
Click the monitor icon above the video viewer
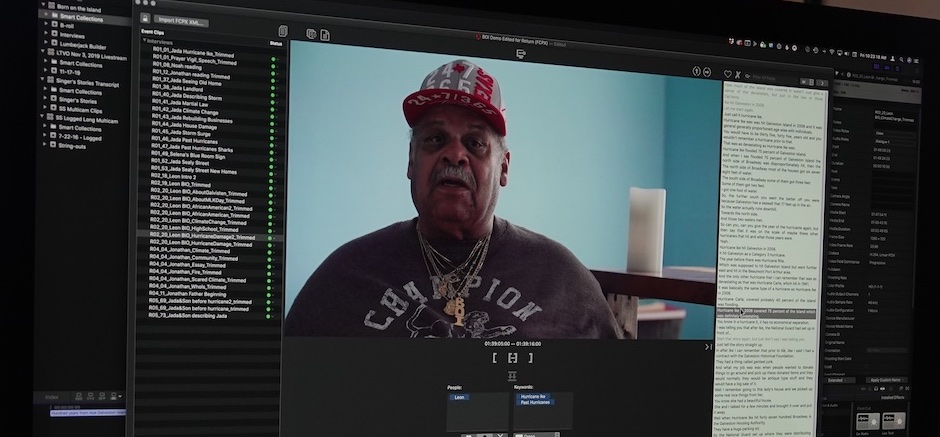tap(520, 54)
